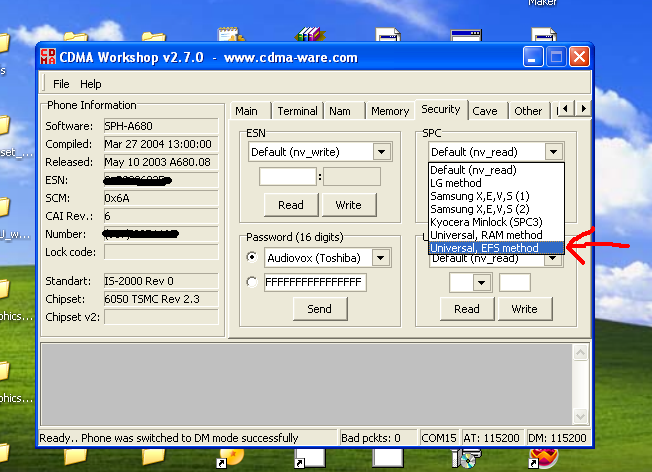The image size is (652, 472).
Task: Click the Released field May 10 2003
Action: (161, 162)
